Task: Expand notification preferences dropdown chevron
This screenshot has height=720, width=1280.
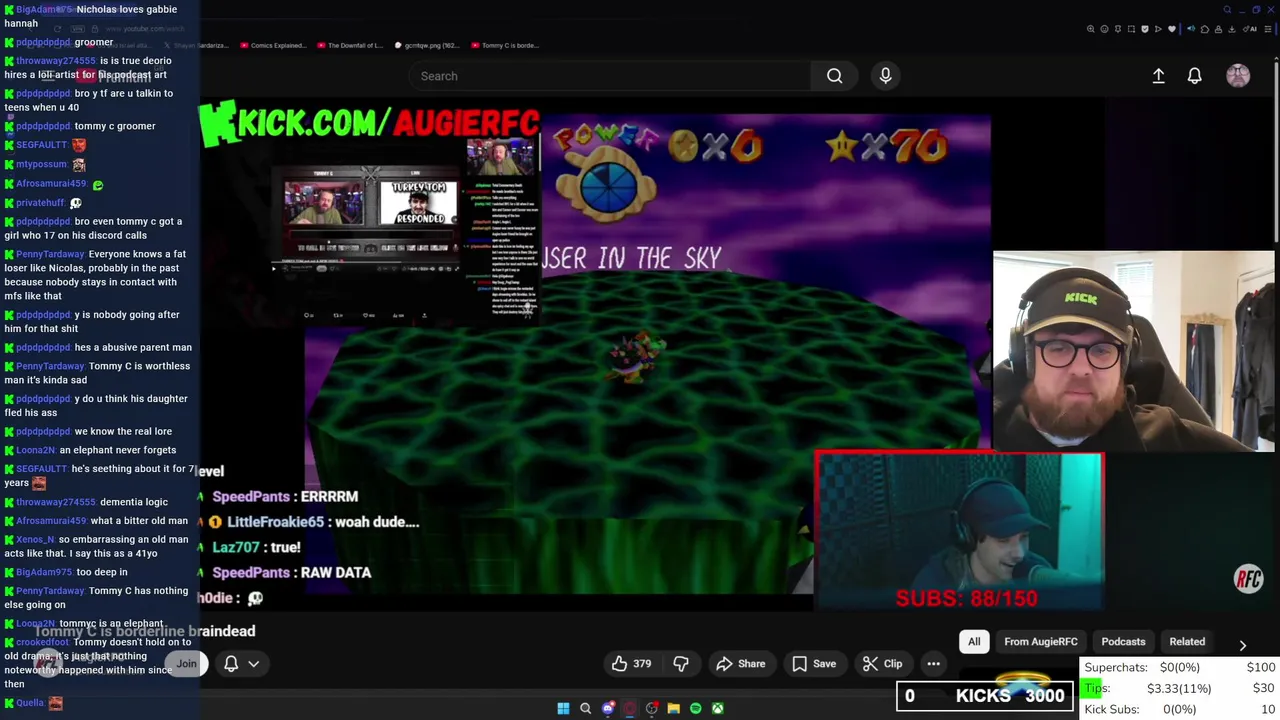Action: click(x=254, y=663)
